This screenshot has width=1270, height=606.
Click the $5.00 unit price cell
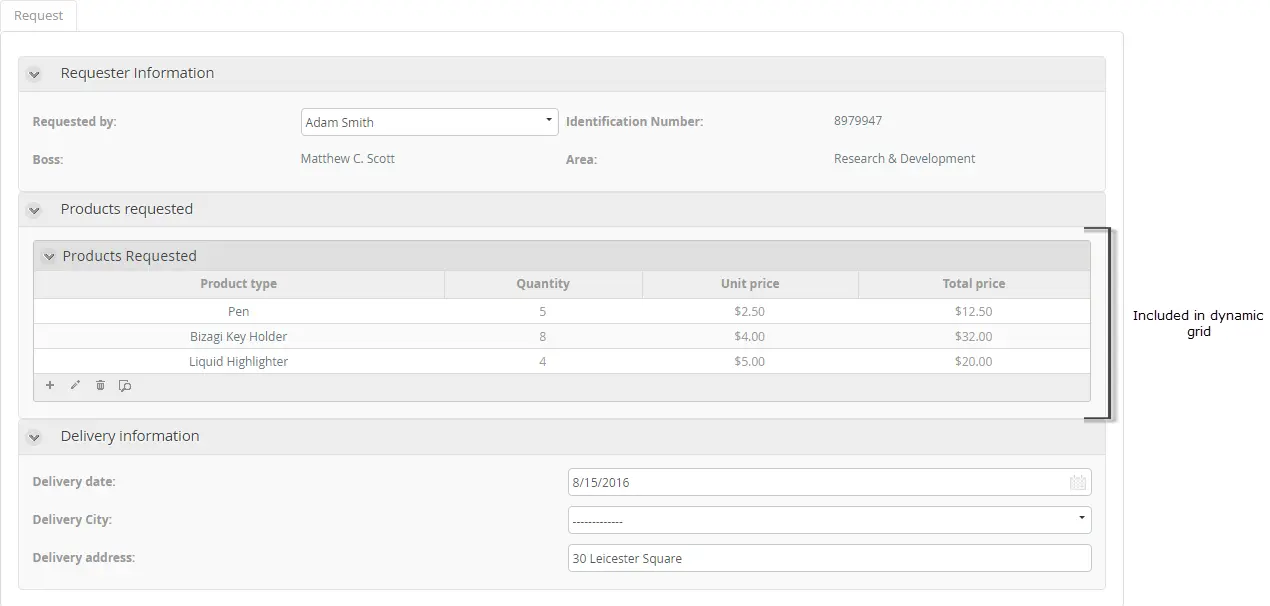point(750,361)
